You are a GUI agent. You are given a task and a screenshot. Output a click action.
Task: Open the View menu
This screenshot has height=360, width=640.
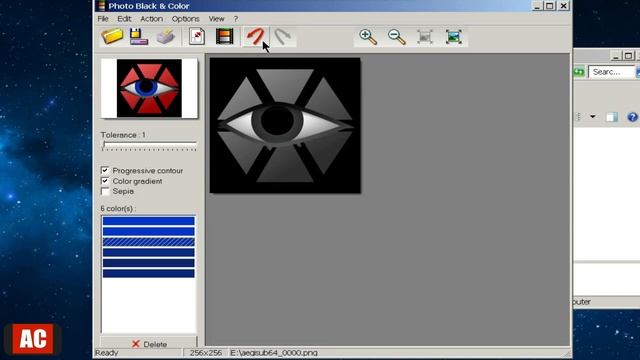[216, 19]
